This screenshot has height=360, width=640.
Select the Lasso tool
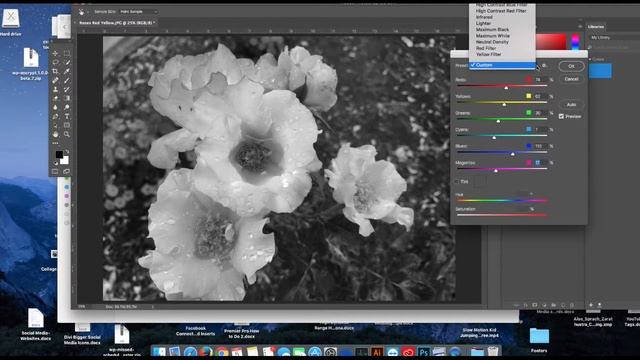(55, 62)
